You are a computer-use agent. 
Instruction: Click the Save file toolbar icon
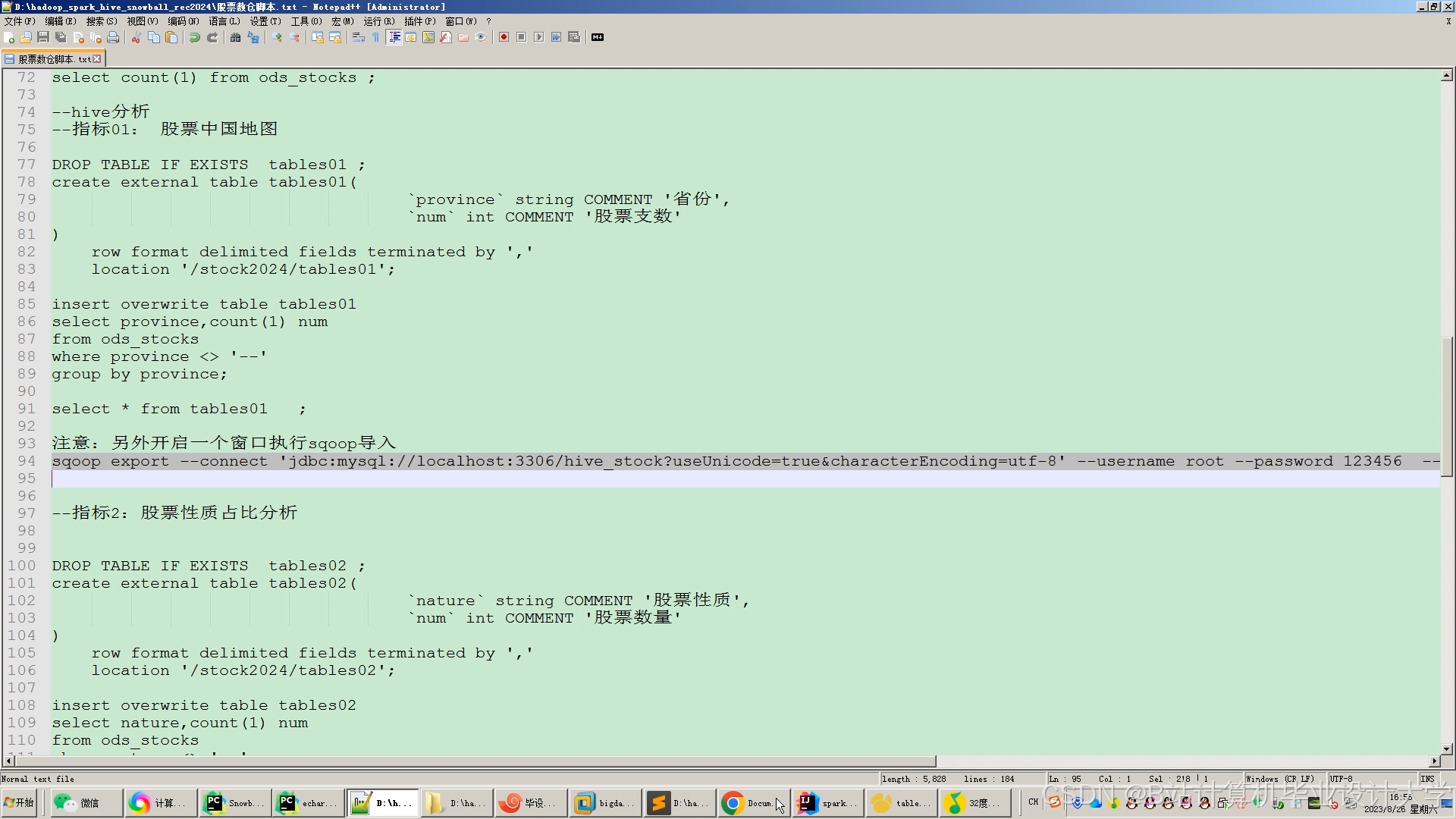(x=43, y=37)
